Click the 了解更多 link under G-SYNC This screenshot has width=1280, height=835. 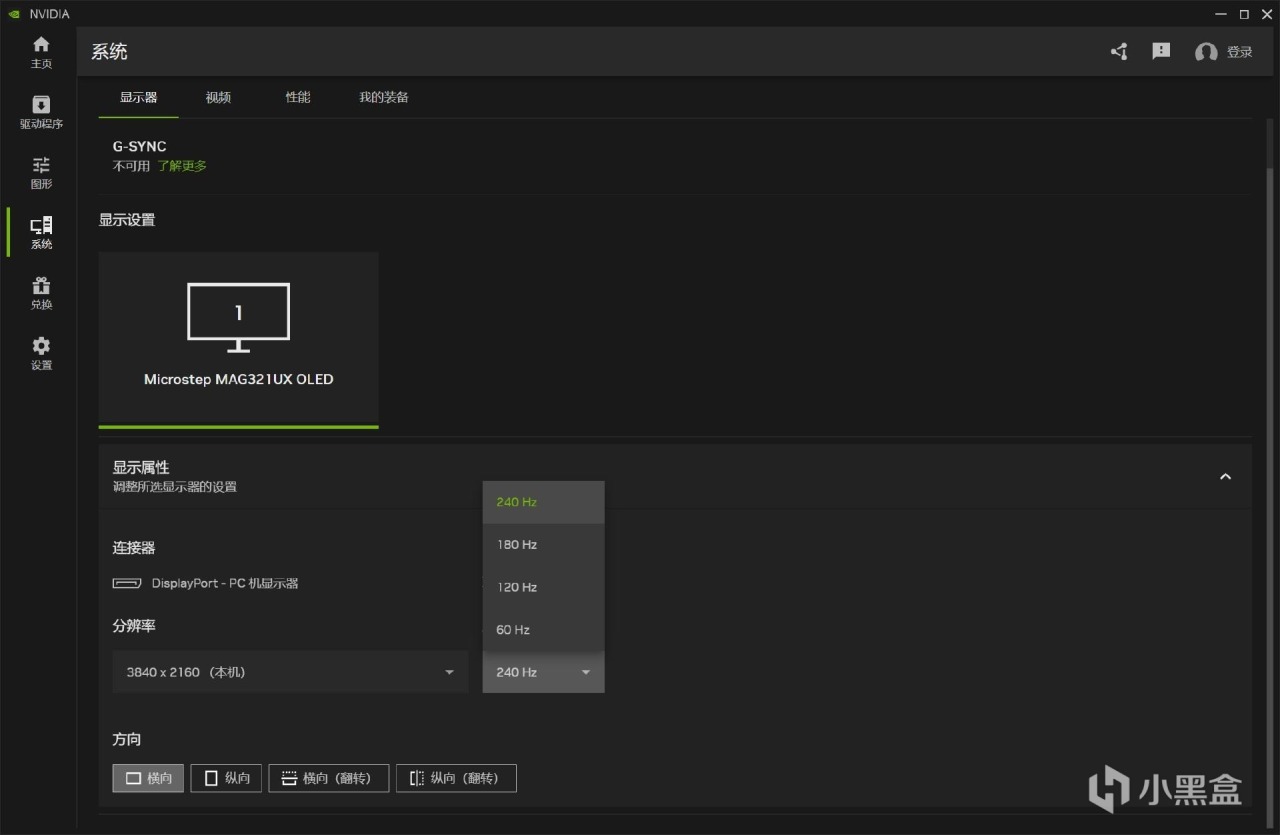point(182,166)
